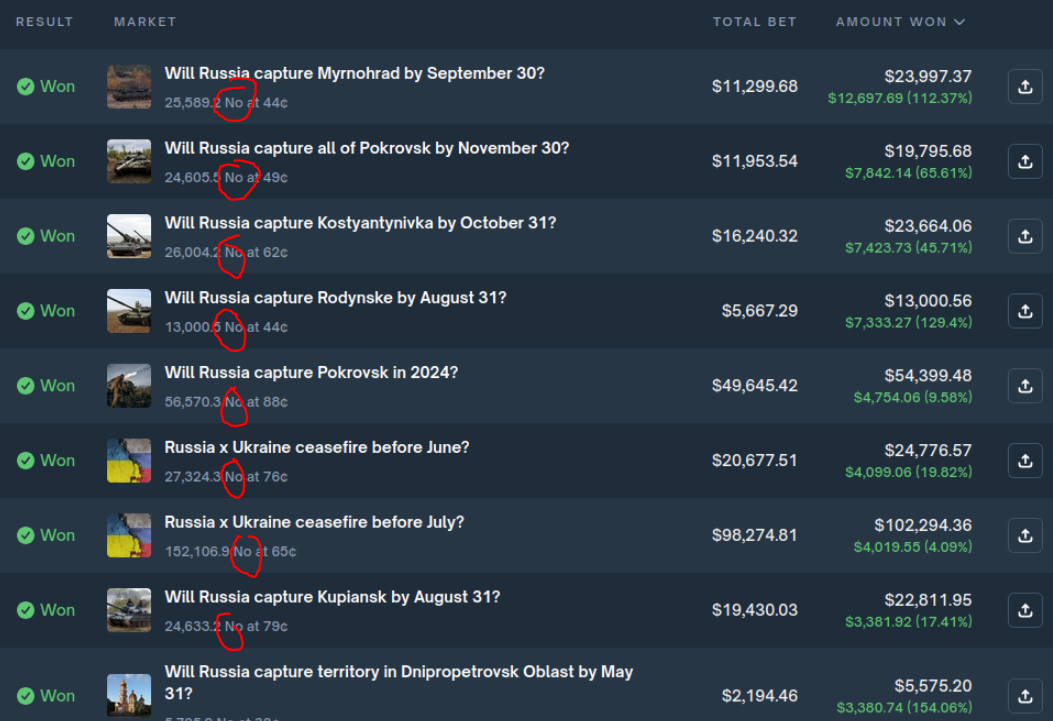The image size is (1053, 721).
Task: Open the Kupiansk market thumbnail
Action: (129, 610)
